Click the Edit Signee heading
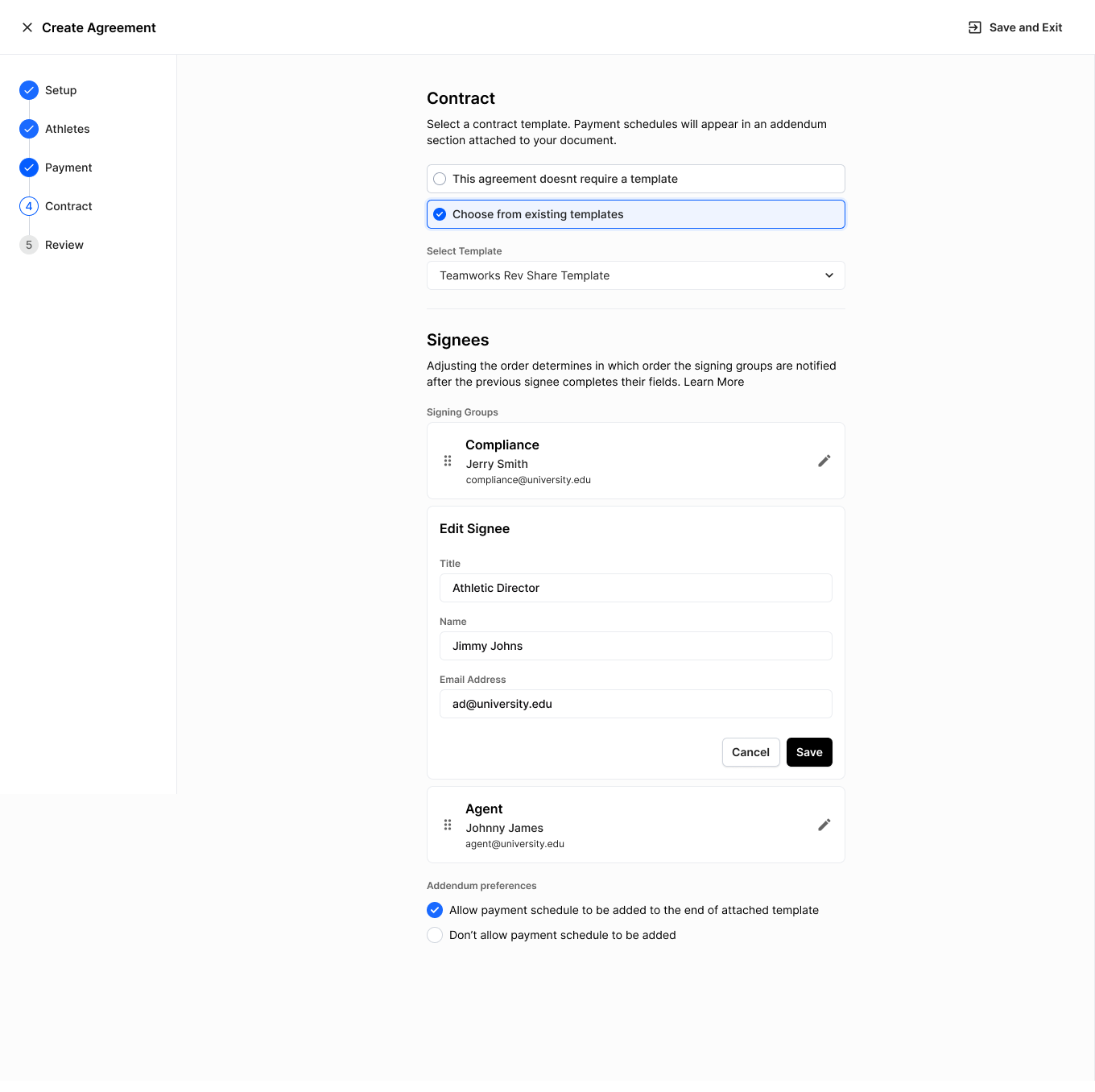Viewport: 1095px width, 1092px height. [x=474, y=528]
